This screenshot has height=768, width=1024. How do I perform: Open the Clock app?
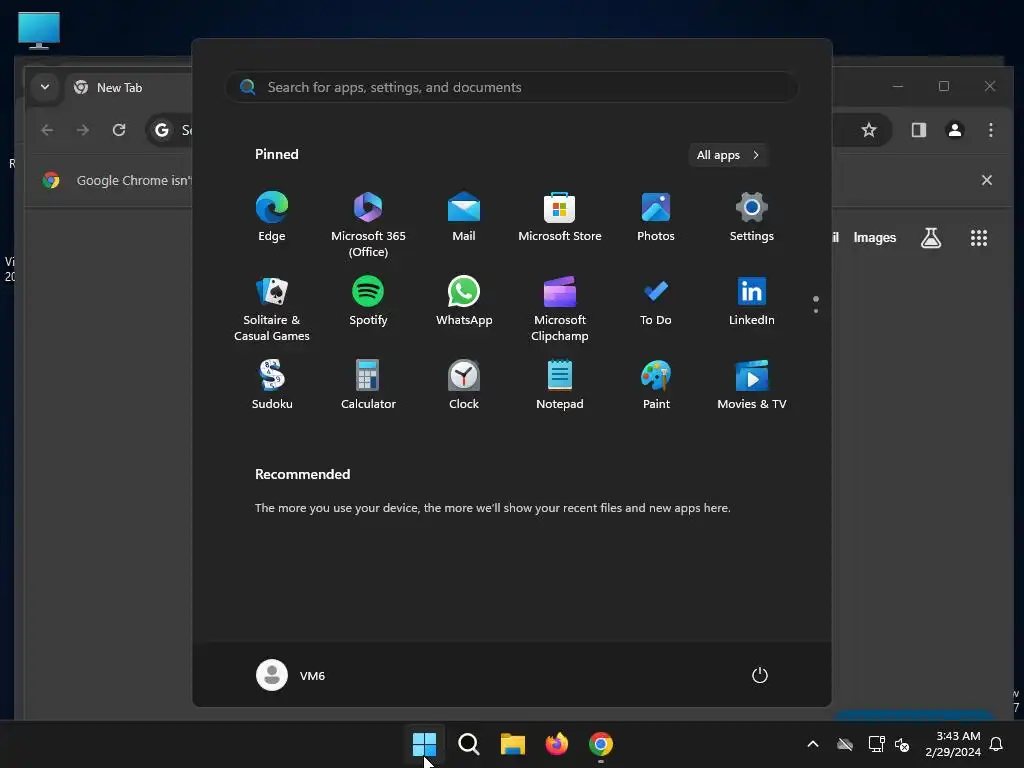click(x=464, y=385)
